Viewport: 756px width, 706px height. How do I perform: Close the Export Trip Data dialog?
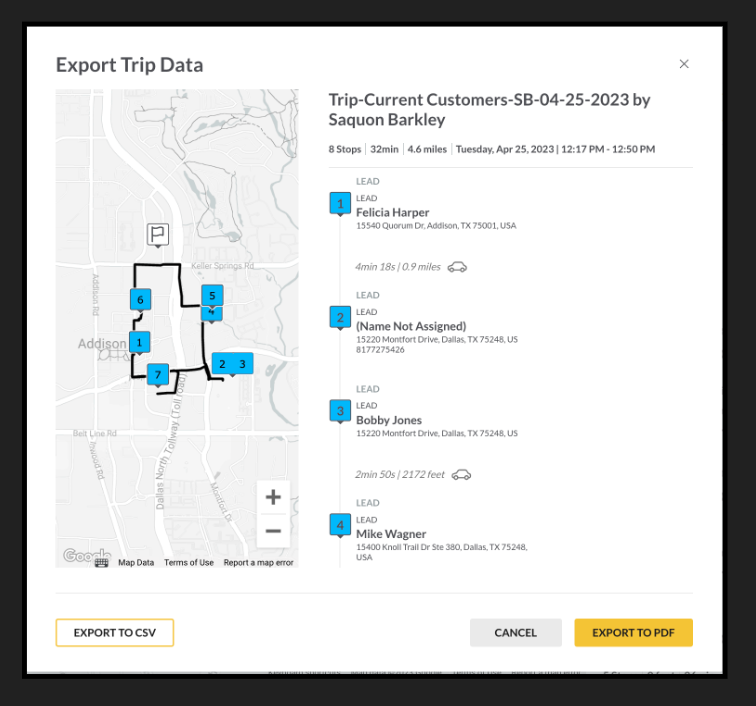click(x=684, y=64)
